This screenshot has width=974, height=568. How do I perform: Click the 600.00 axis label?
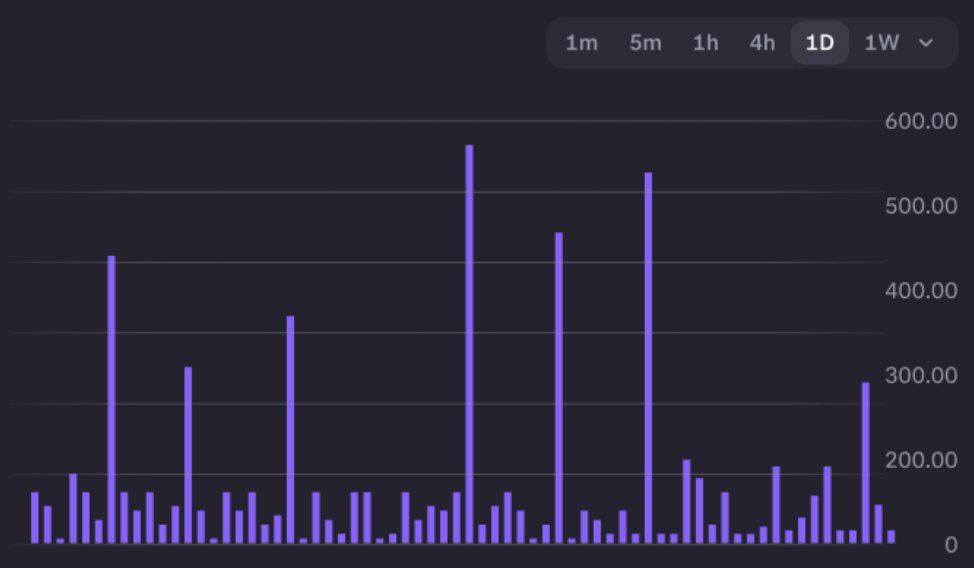(920, 122)
